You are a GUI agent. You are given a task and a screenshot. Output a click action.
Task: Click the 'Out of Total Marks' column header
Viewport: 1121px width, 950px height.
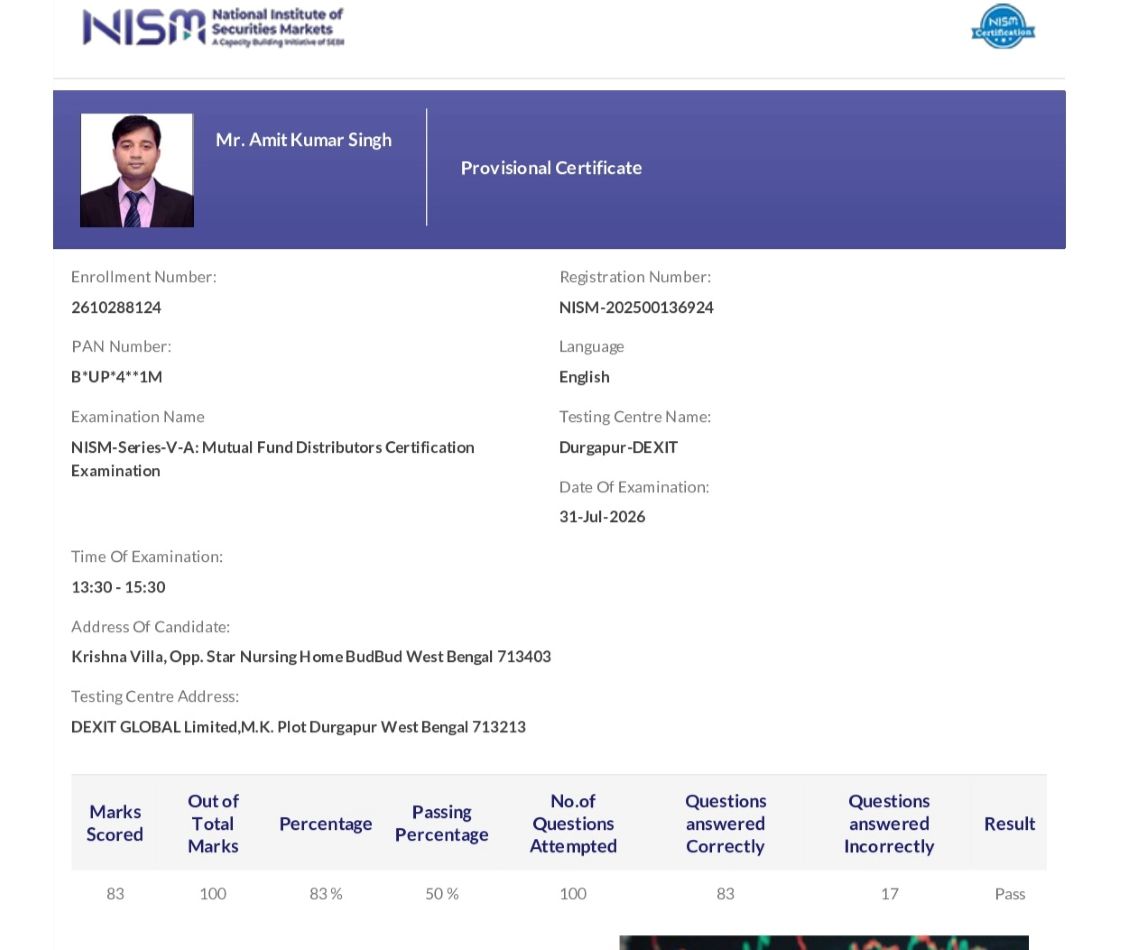tap(213, 823)
